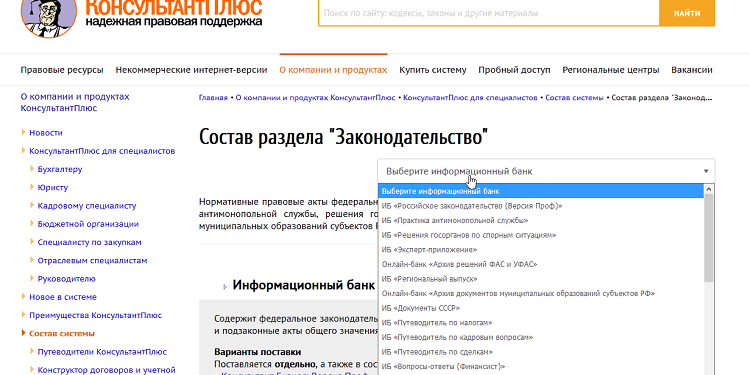Open Юристу sidebar link

53,188
